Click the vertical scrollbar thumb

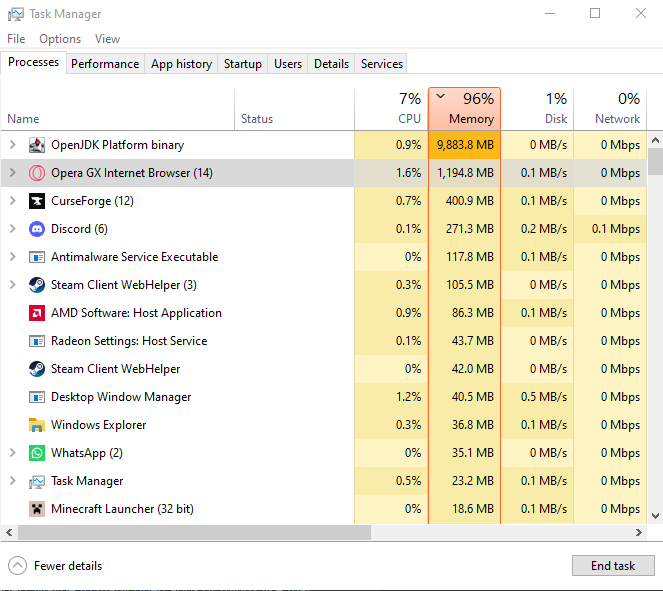(655, 162)
